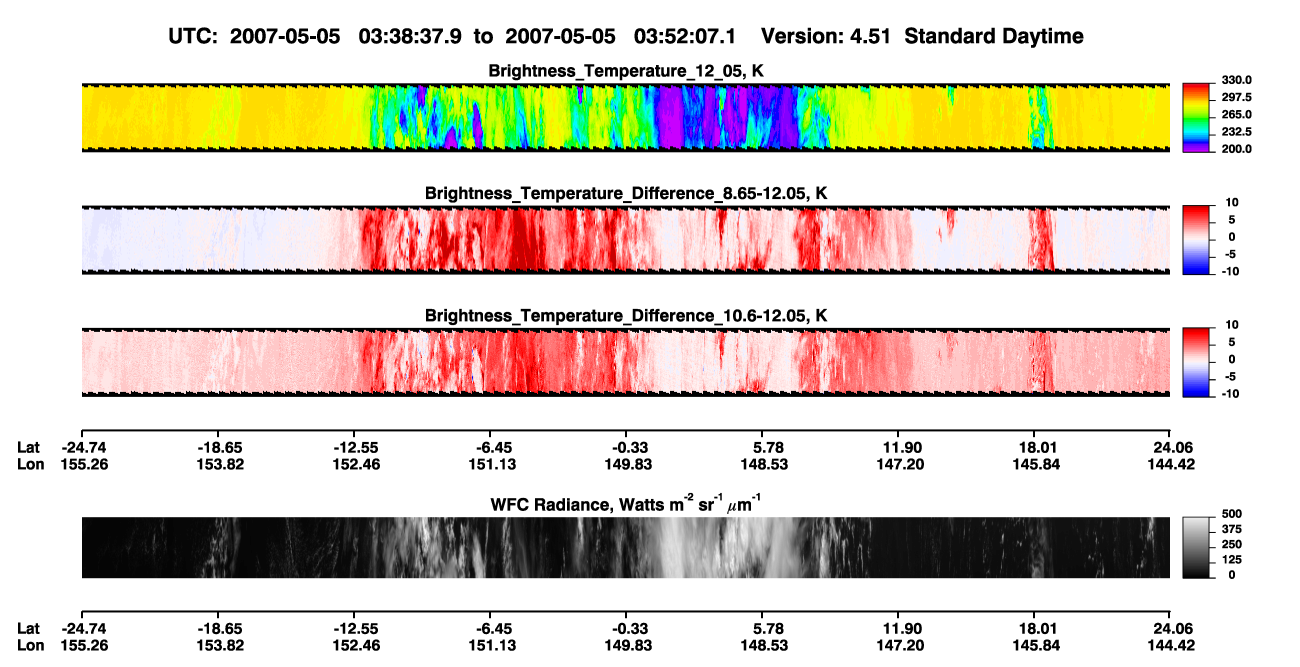Click the grayscale colorbar for WFC Radiance
Image resolution: width=1300 pixels, height=667 pixels.
pyautogui.click(x=1196, y=548)
